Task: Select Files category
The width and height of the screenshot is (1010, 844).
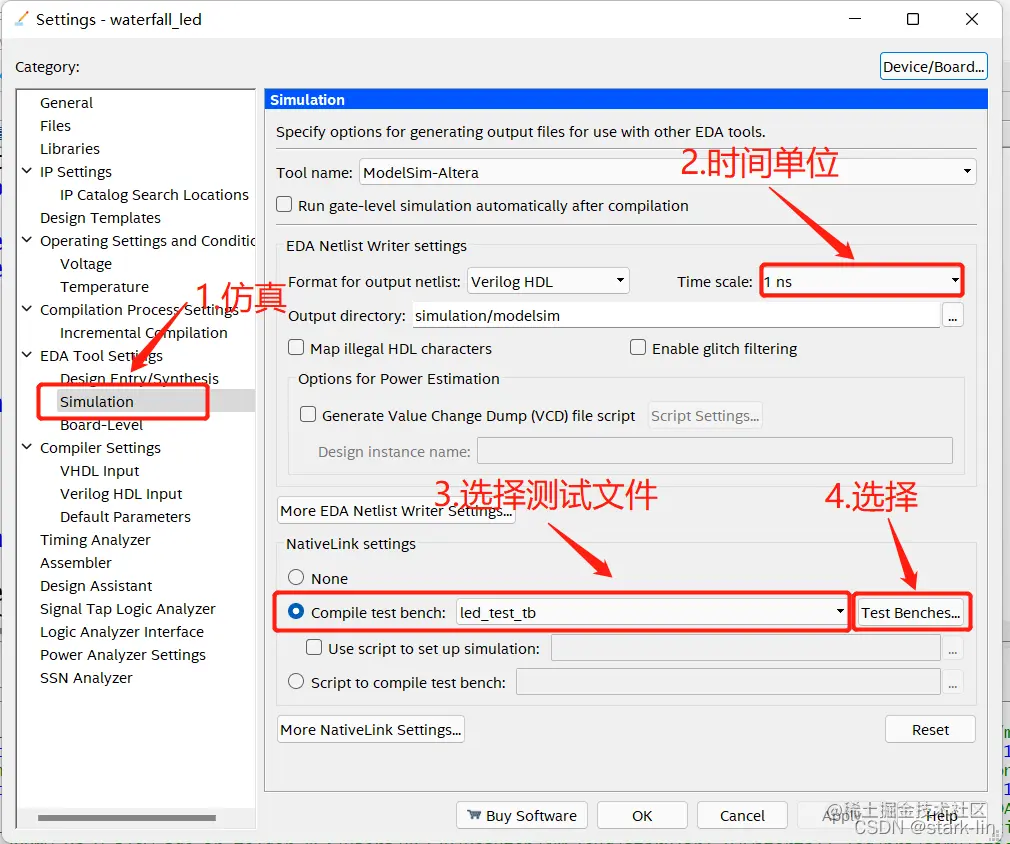Action: click(55, 126)
